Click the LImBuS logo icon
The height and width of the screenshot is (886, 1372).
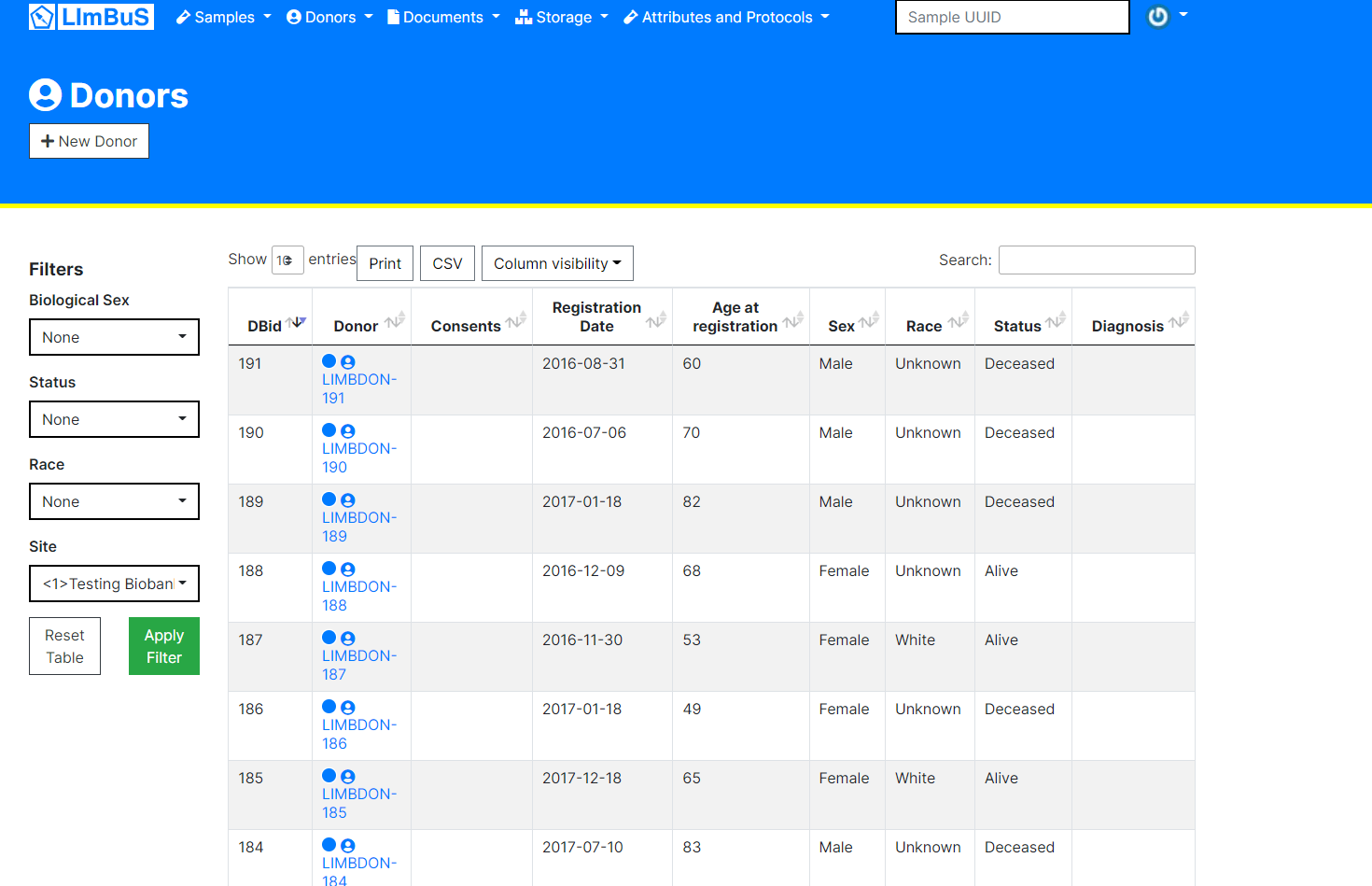click(41, 16)
